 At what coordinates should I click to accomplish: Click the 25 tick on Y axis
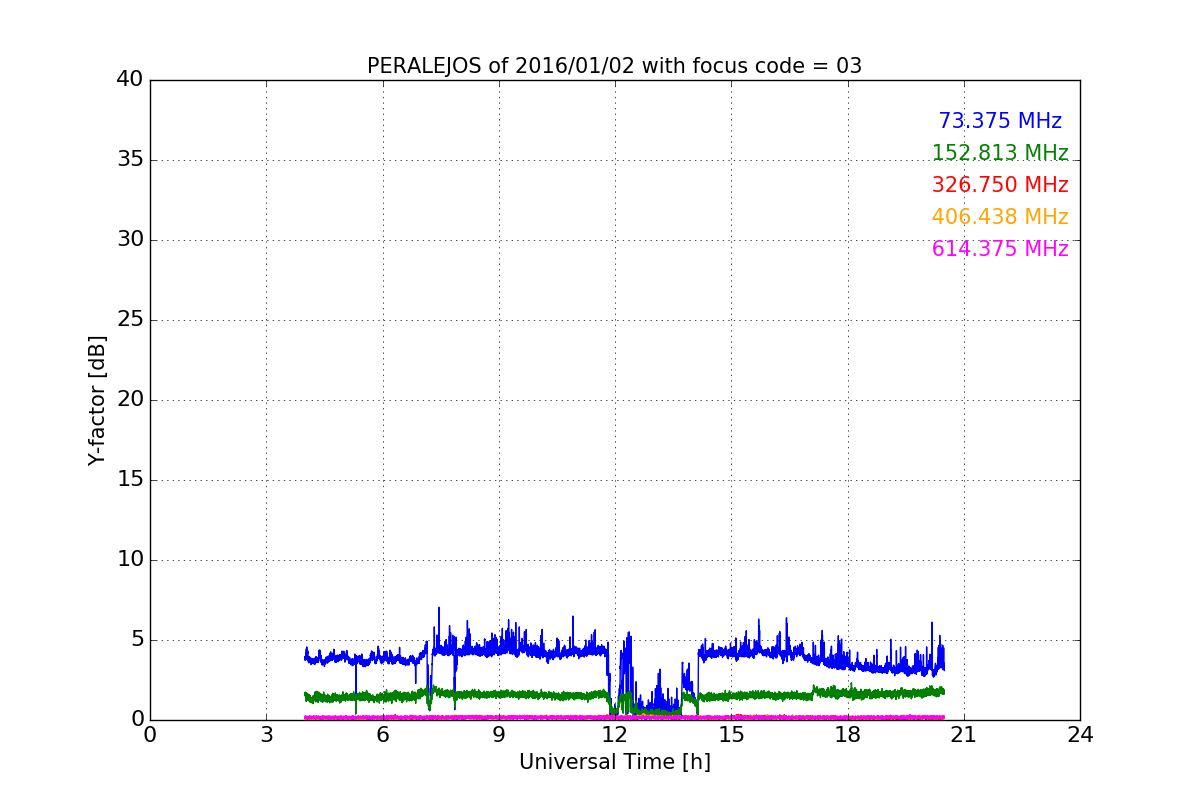(130, 320)
